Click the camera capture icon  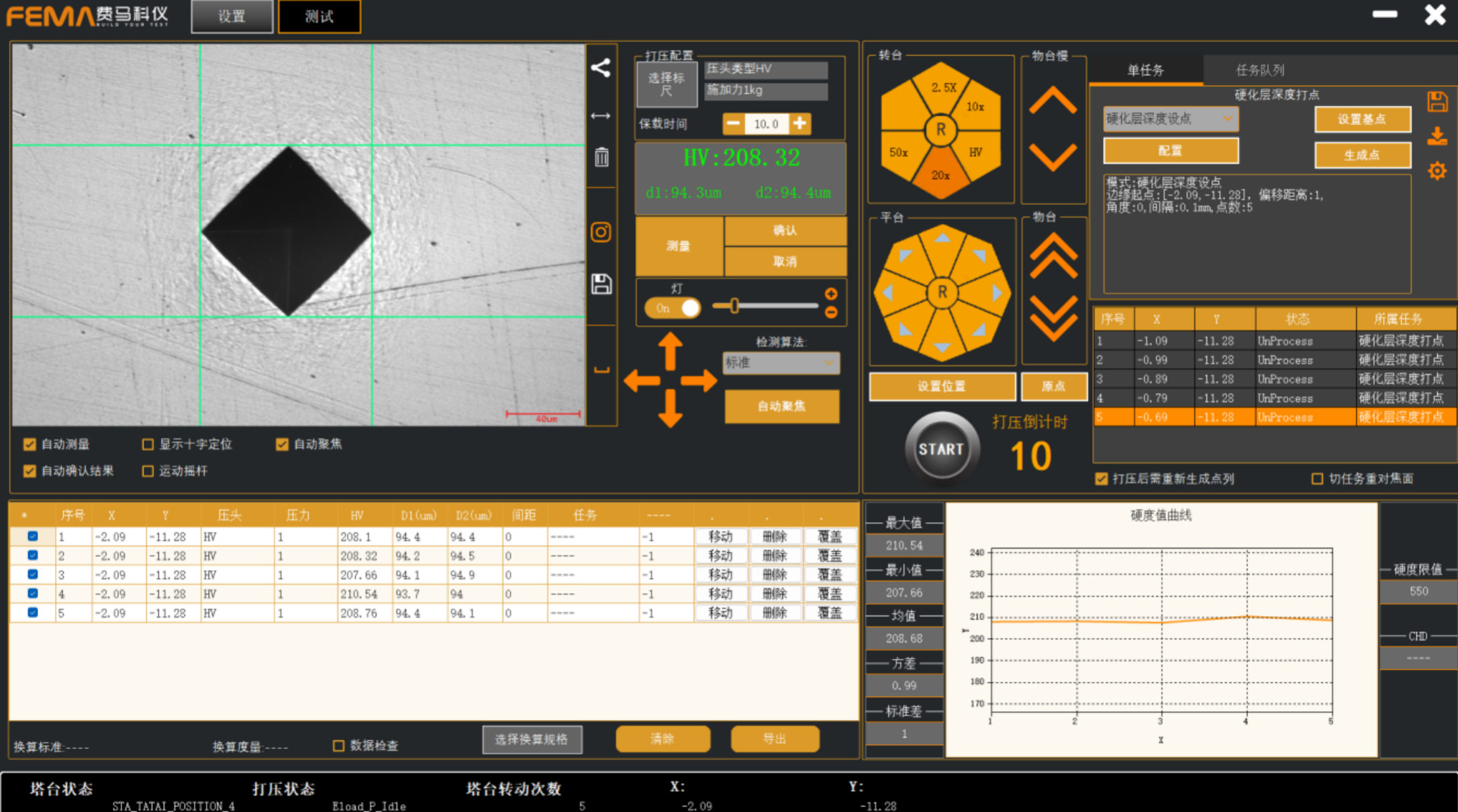601,232
